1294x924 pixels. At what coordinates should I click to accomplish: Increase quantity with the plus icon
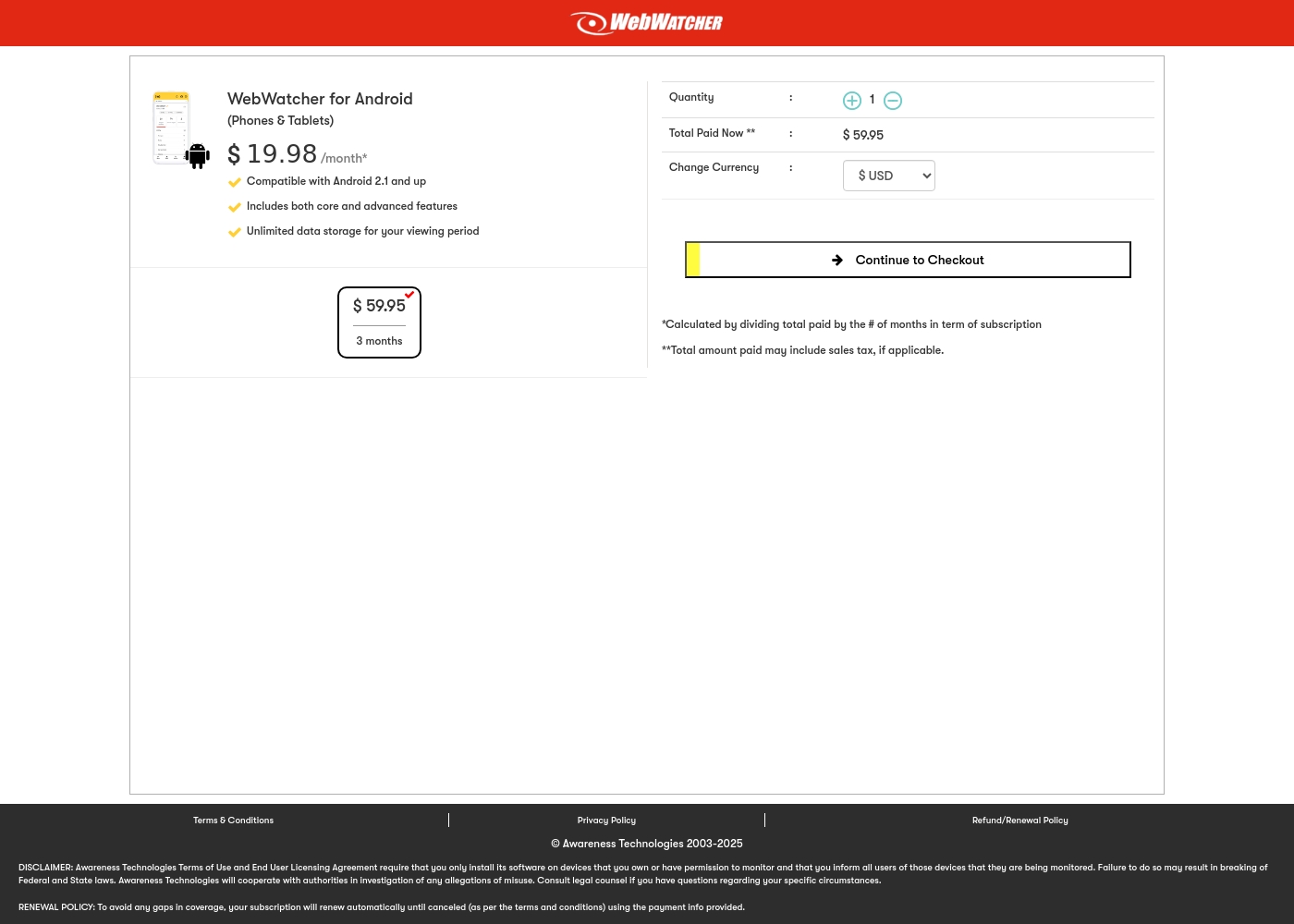click(x=852, y=101)
